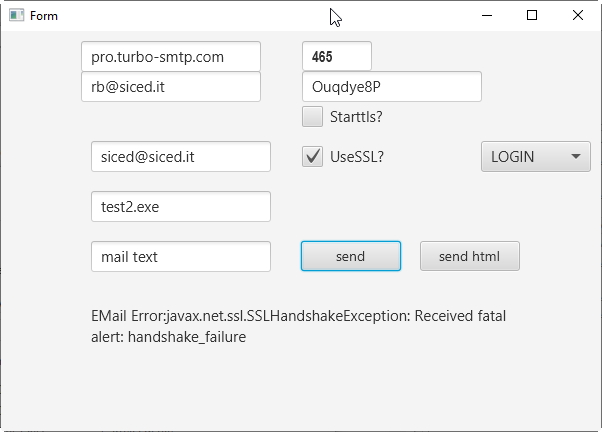Click the Ouqdye8P password field
This screenshot has height=432, width=602.
pos(391,87)
